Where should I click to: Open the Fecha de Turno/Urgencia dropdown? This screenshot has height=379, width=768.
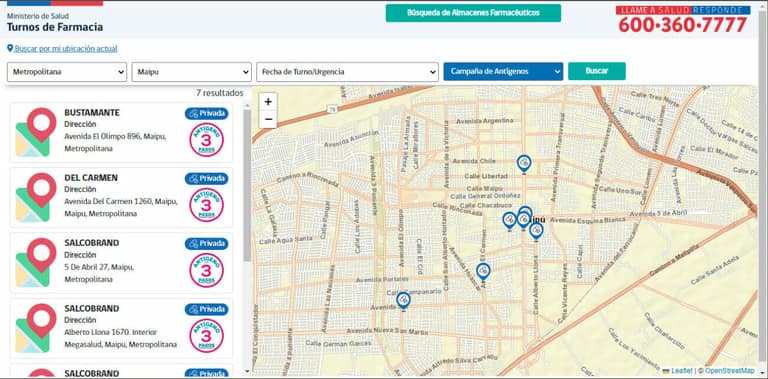click(x=347, y=72)
